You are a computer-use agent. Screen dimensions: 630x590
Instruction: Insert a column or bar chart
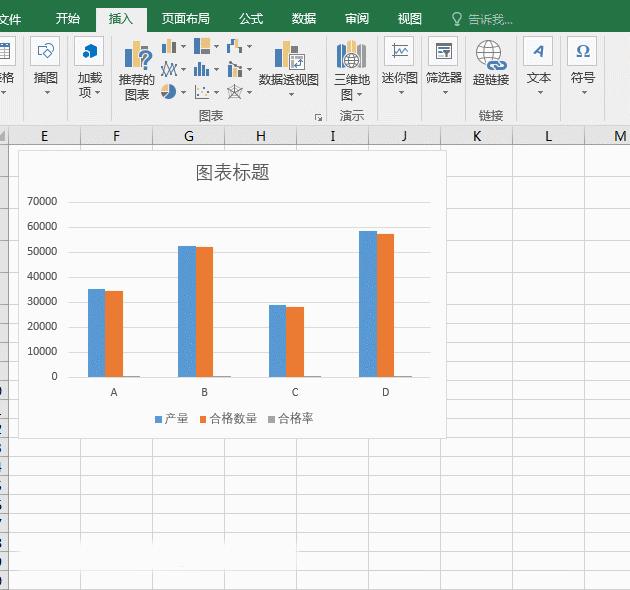[x=169, y=47]
